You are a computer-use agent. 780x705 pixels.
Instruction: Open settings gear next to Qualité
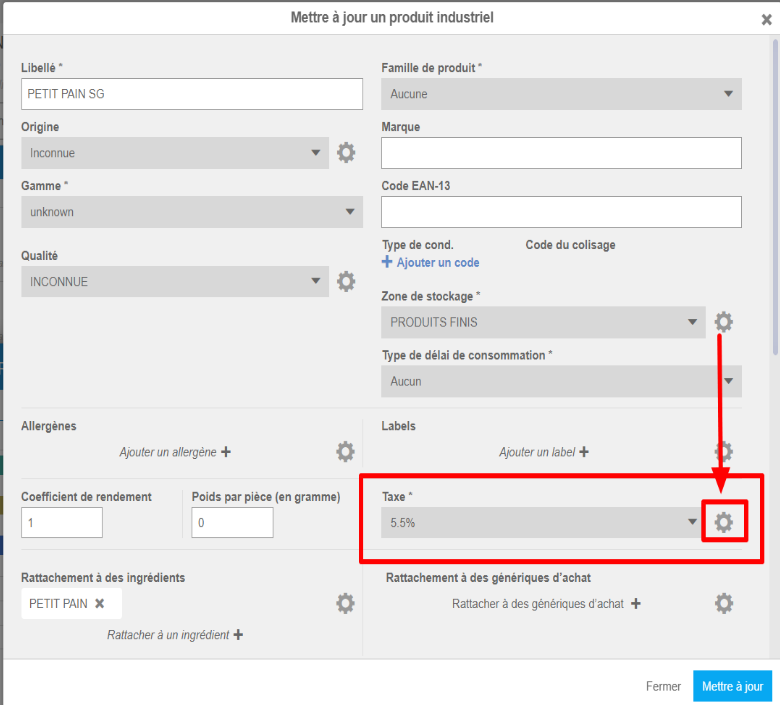click(x=346, y=282)
